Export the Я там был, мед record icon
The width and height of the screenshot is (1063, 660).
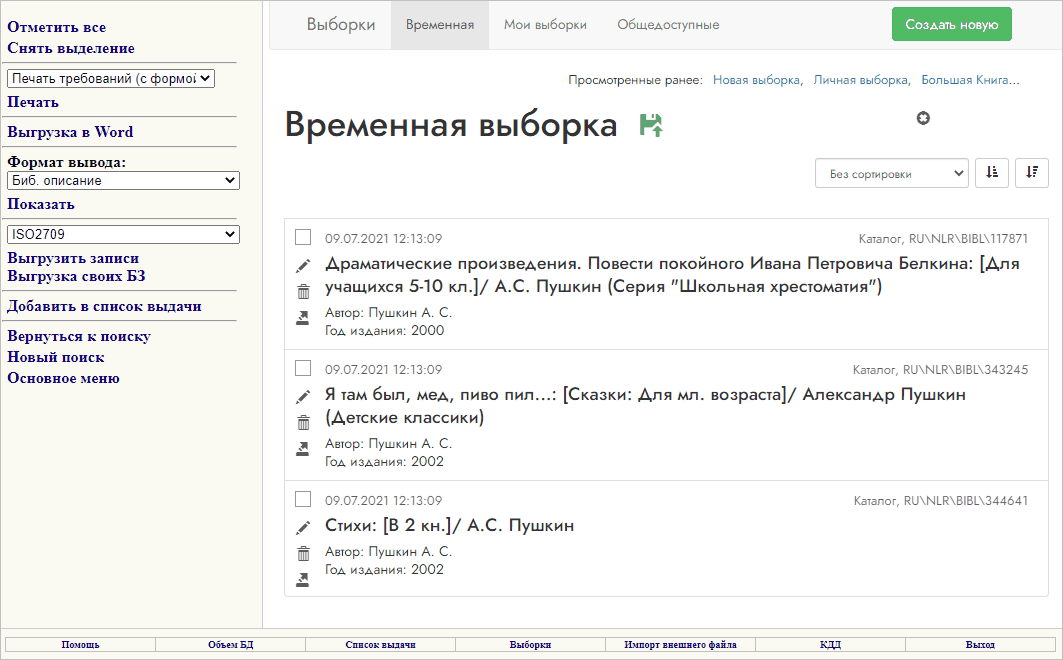[303, 449]
